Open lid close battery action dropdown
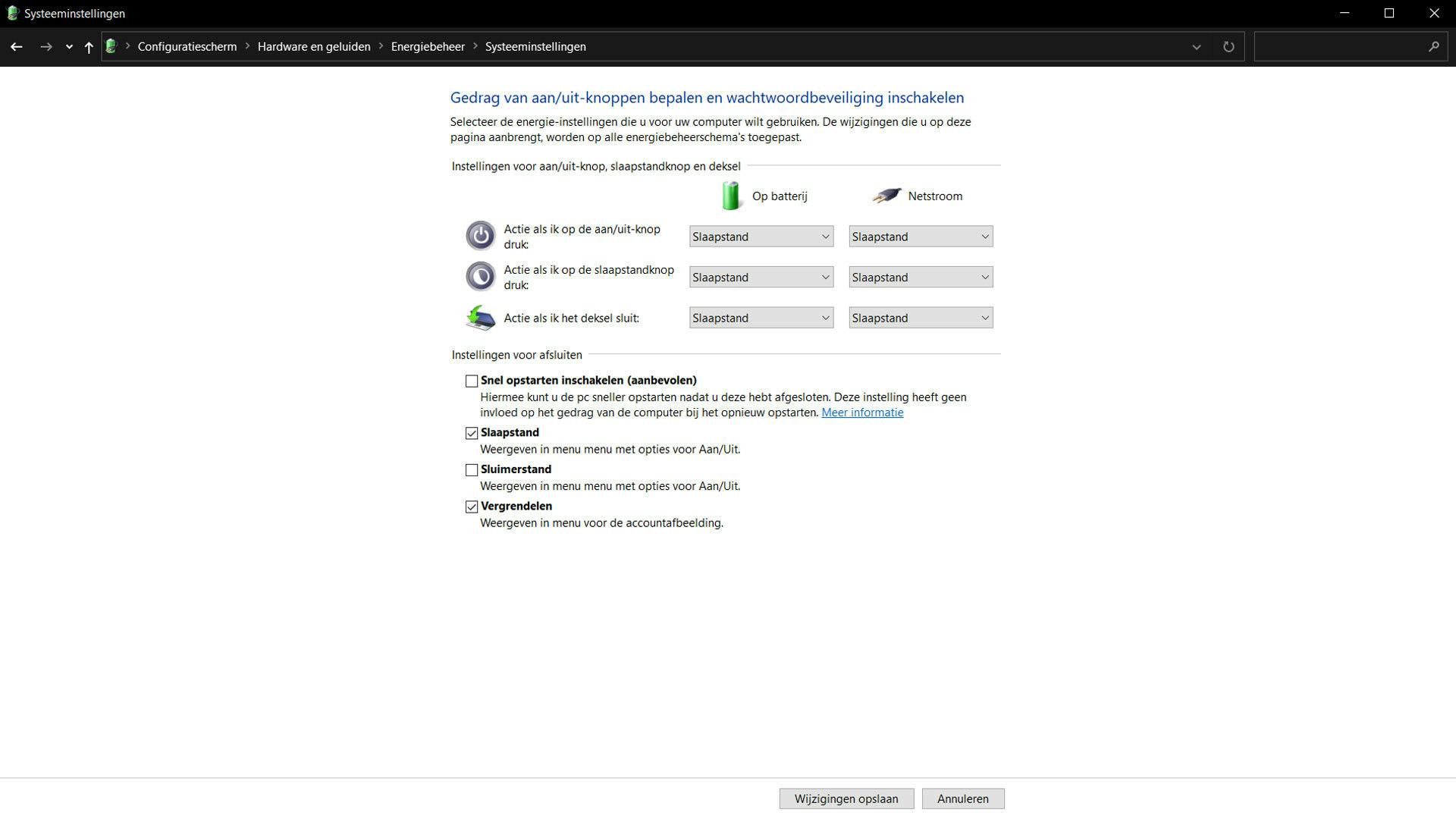The width and height of the screenshot is (1456, 819). pyautogui.click(x=761, y=318)
